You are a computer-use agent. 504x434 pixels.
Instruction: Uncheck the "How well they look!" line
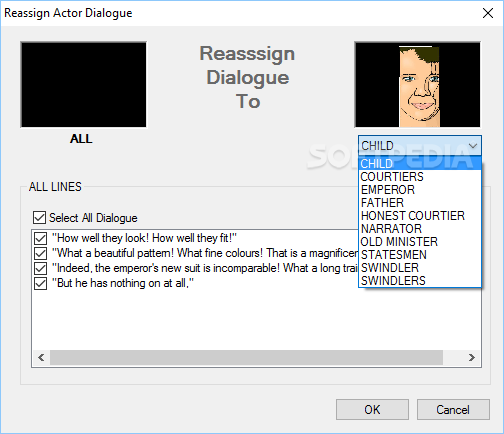point(40,238)
